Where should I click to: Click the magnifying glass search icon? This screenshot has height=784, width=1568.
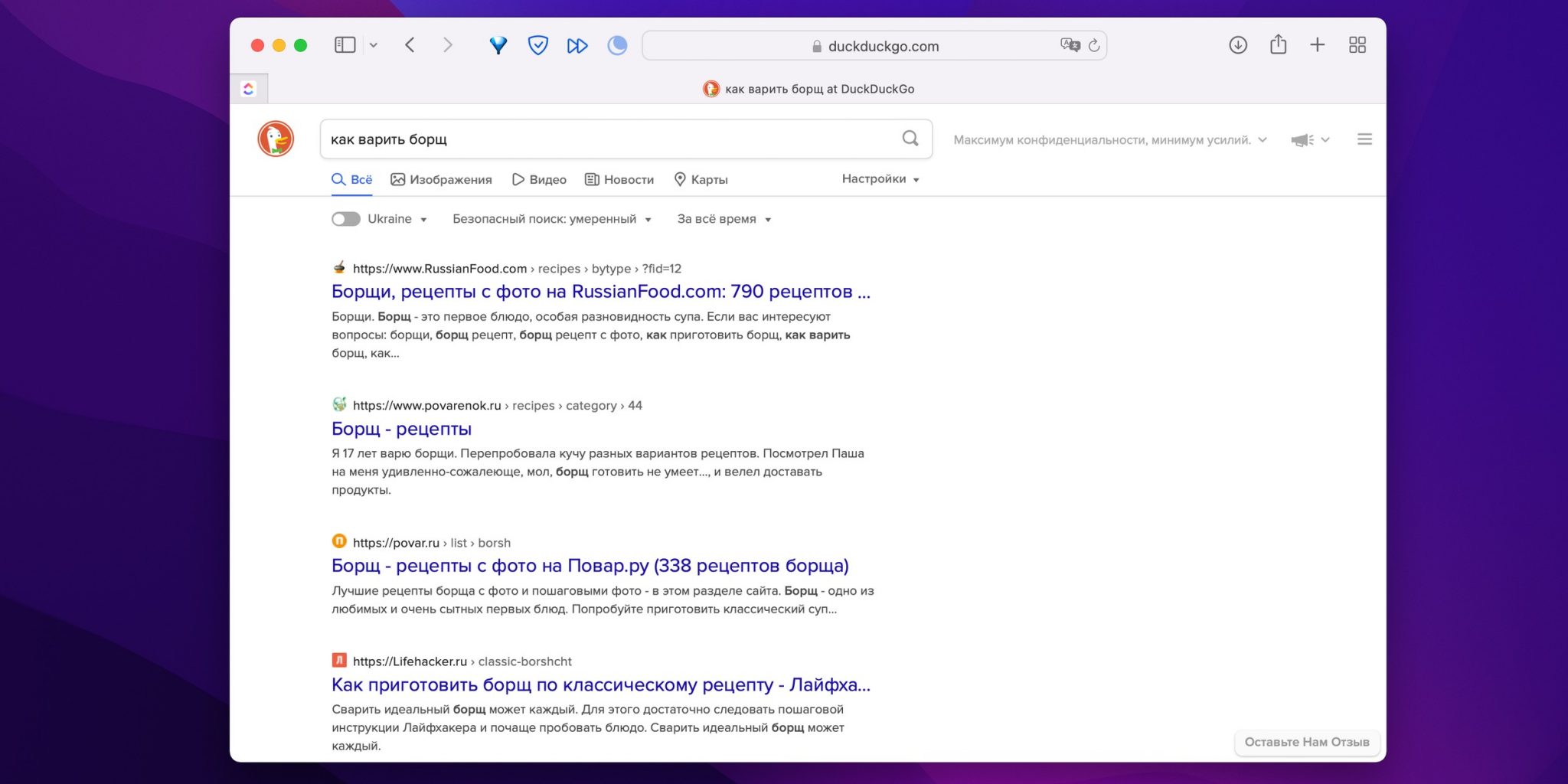pyautogui.click(x=910, y=139)
